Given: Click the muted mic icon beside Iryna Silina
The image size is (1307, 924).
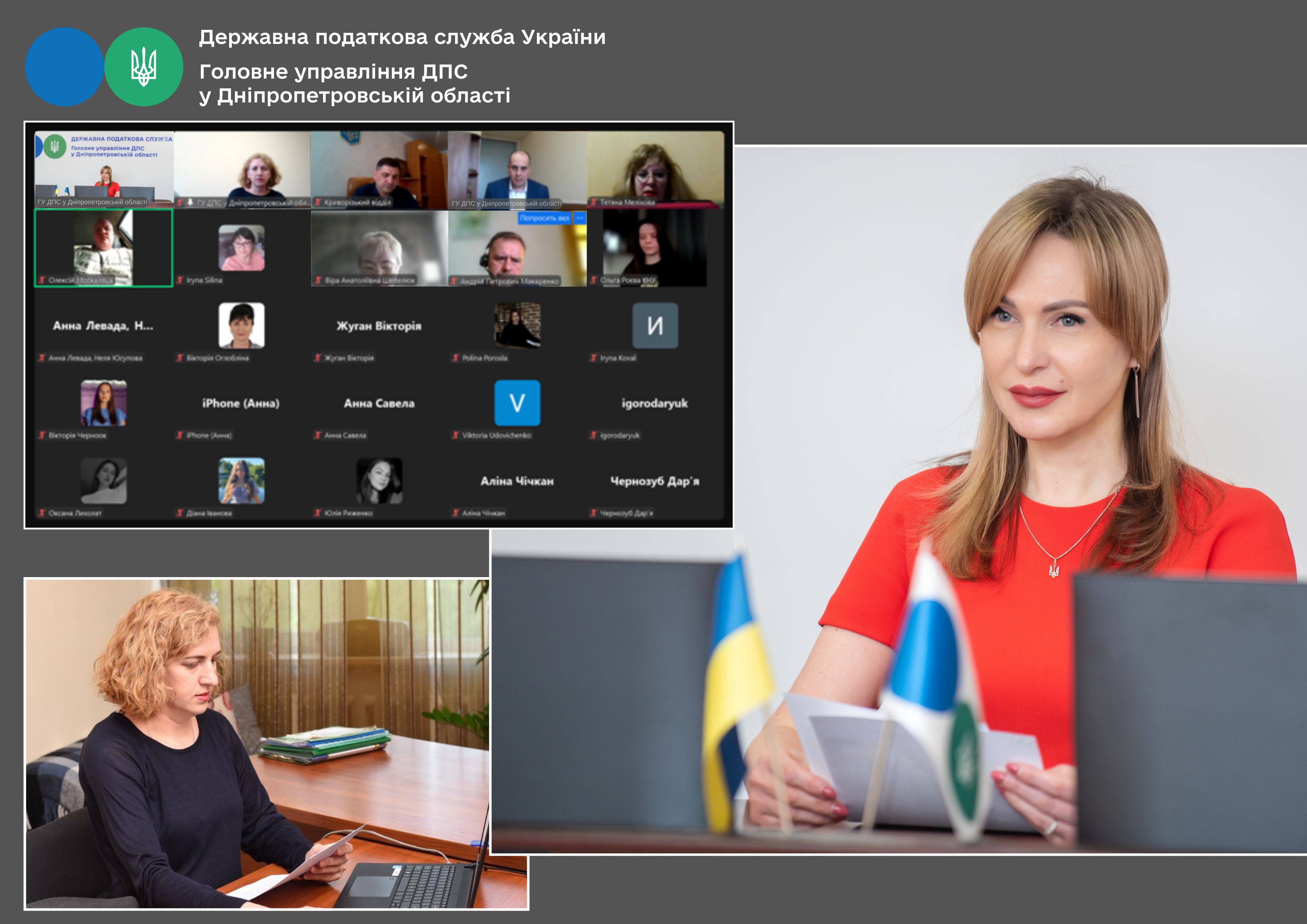Looking at the screenshot, I should point(180,280).
